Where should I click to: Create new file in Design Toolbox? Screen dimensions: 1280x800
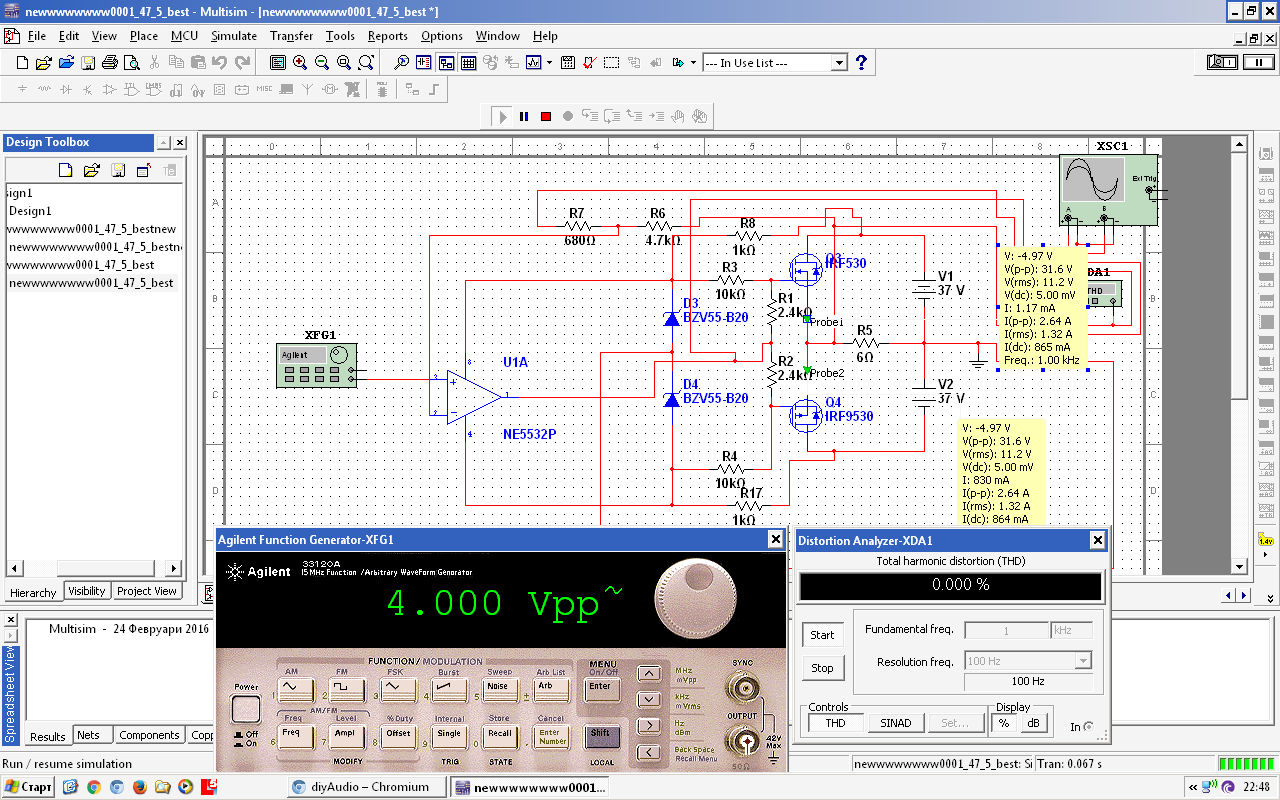66,170
